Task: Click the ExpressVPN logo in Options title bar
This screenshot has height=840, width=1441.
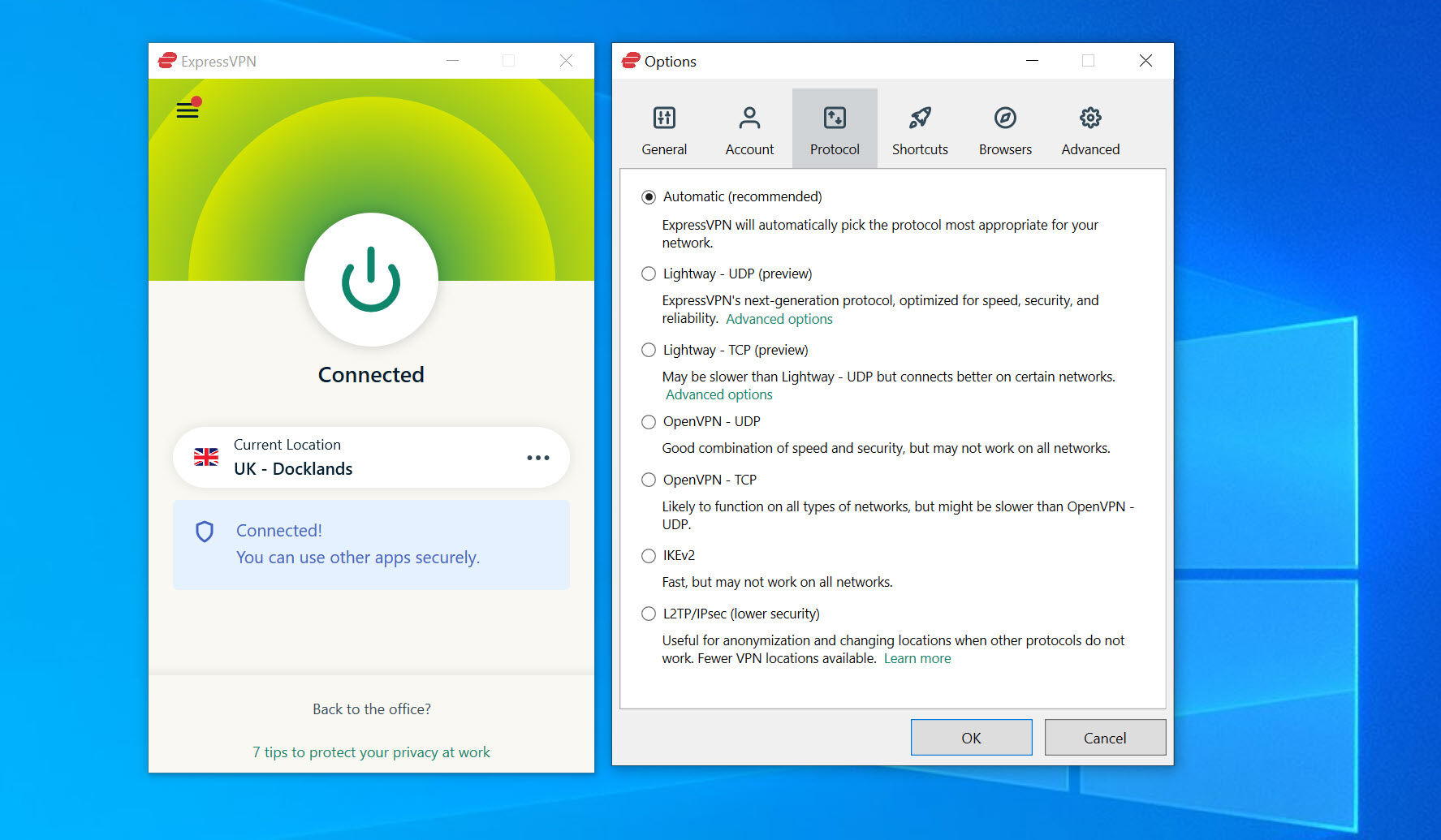Action: pos(631,61)
